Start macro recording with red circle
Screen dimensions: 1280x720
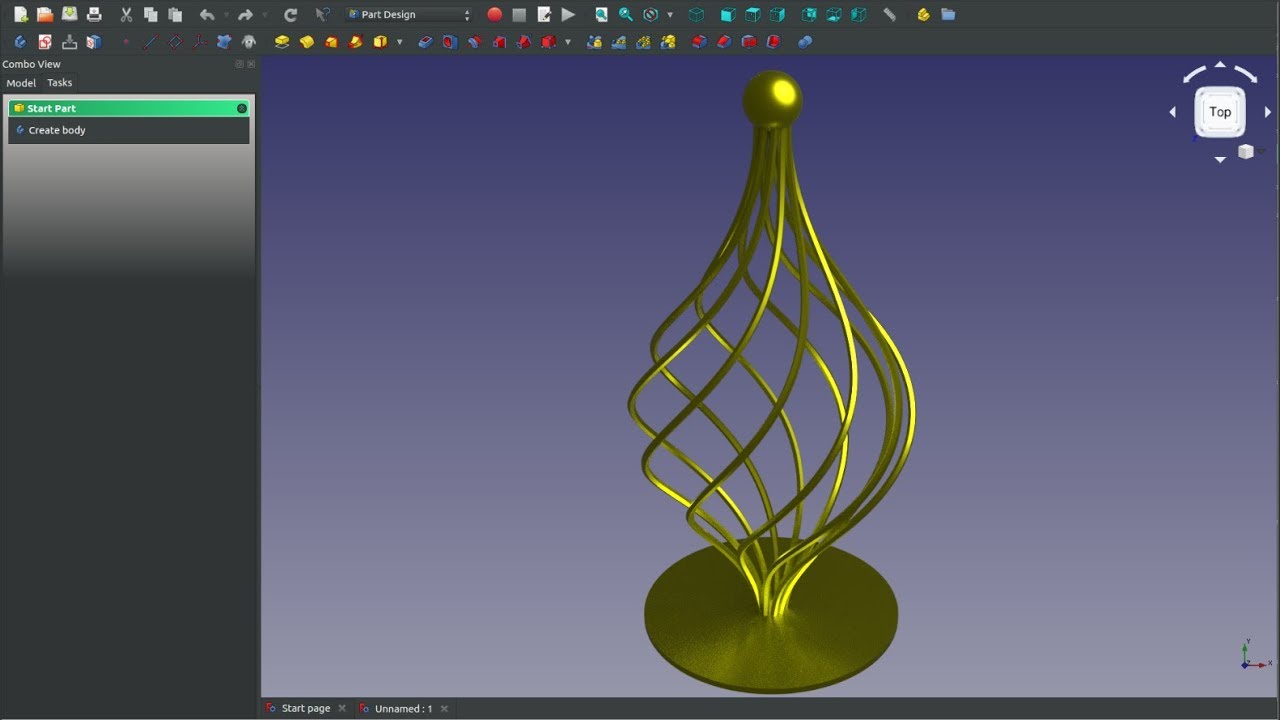point(494,15)
